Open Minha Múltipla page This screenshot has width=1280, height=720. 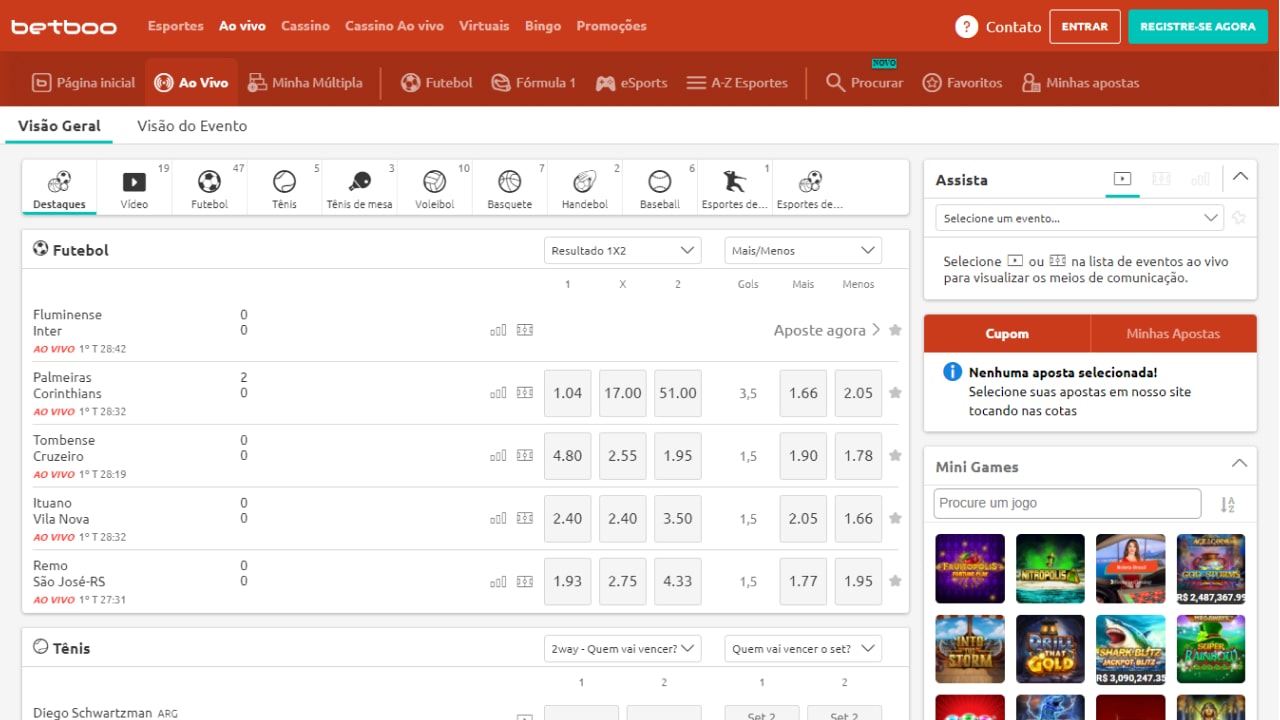pos(304,83)
